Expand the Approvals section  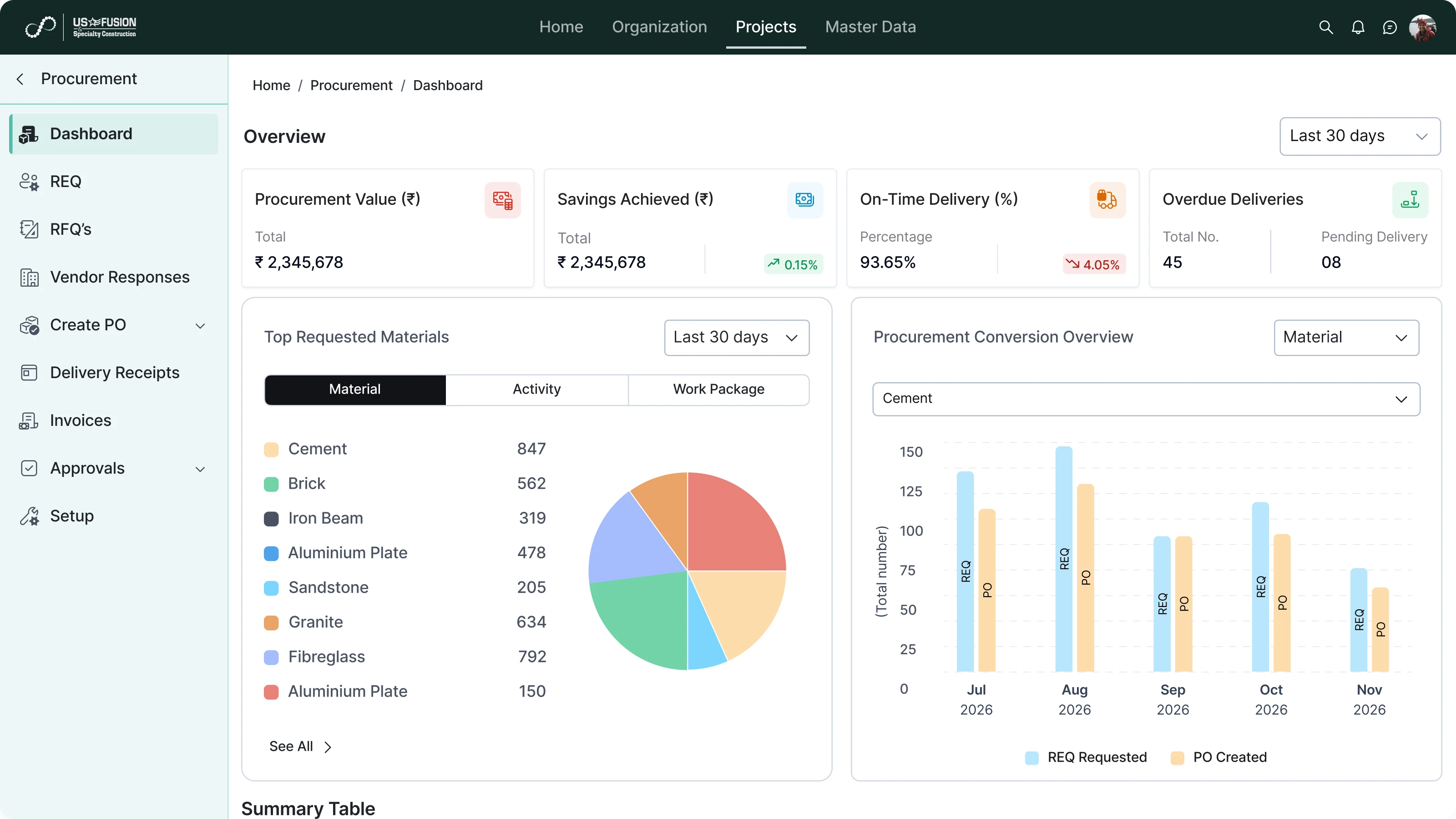(x=200, y=469)
